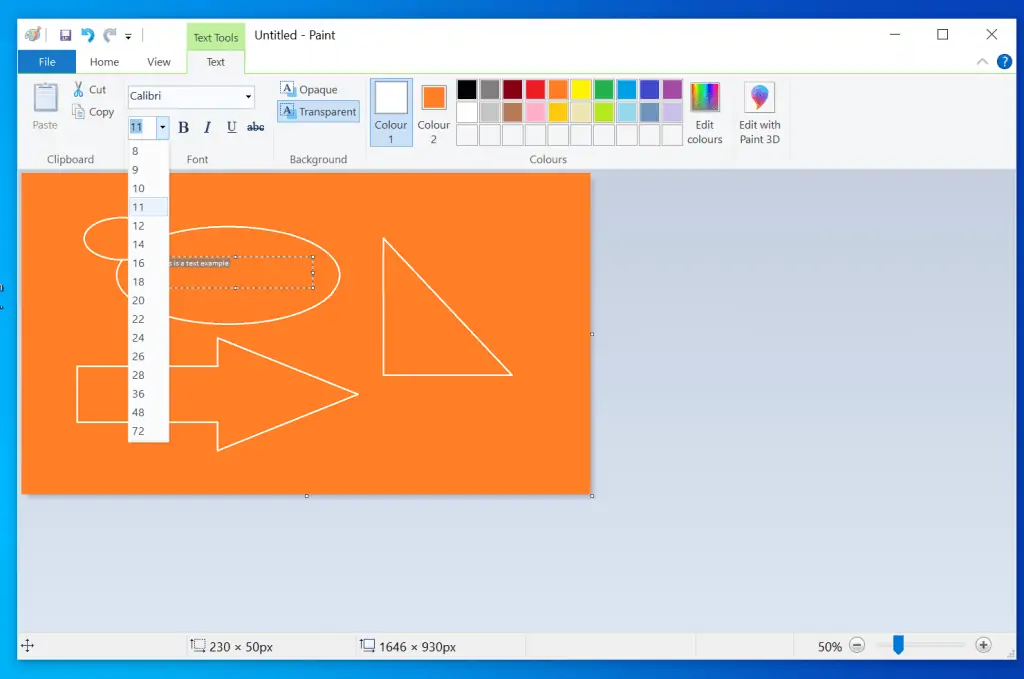
Task: Toggle Italic text formatting
Action: [x=208, y=127]
